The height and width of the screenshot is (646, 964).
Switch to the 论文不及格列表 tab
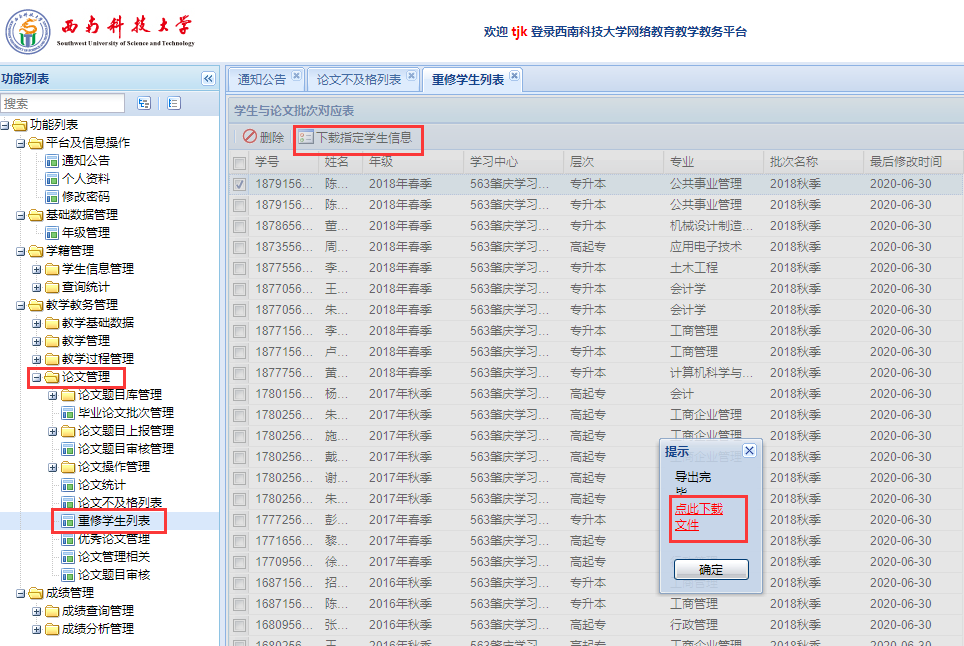pos(358,79)
